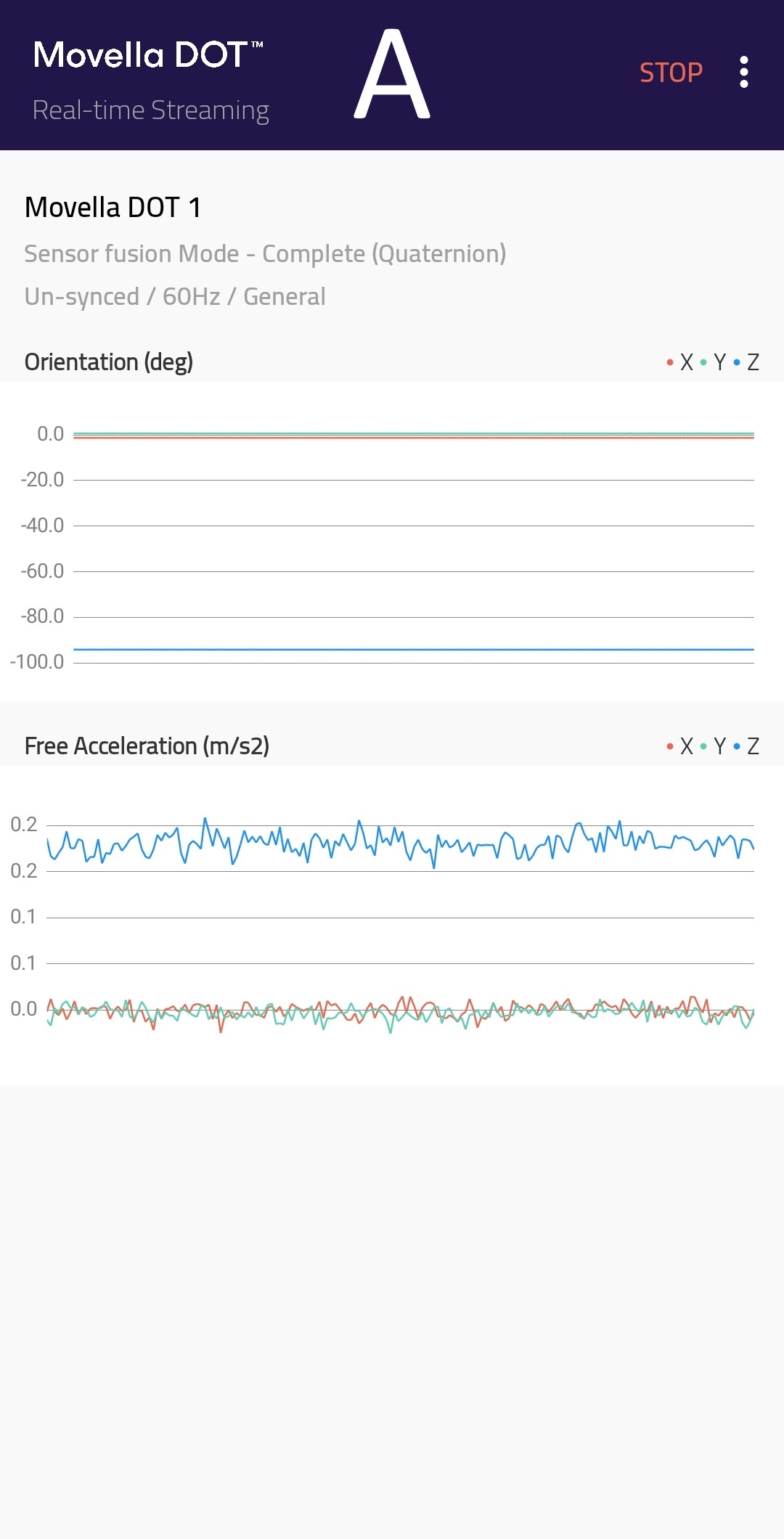Click the -60.0 gridline label on Orientation chart

(42, 571)
